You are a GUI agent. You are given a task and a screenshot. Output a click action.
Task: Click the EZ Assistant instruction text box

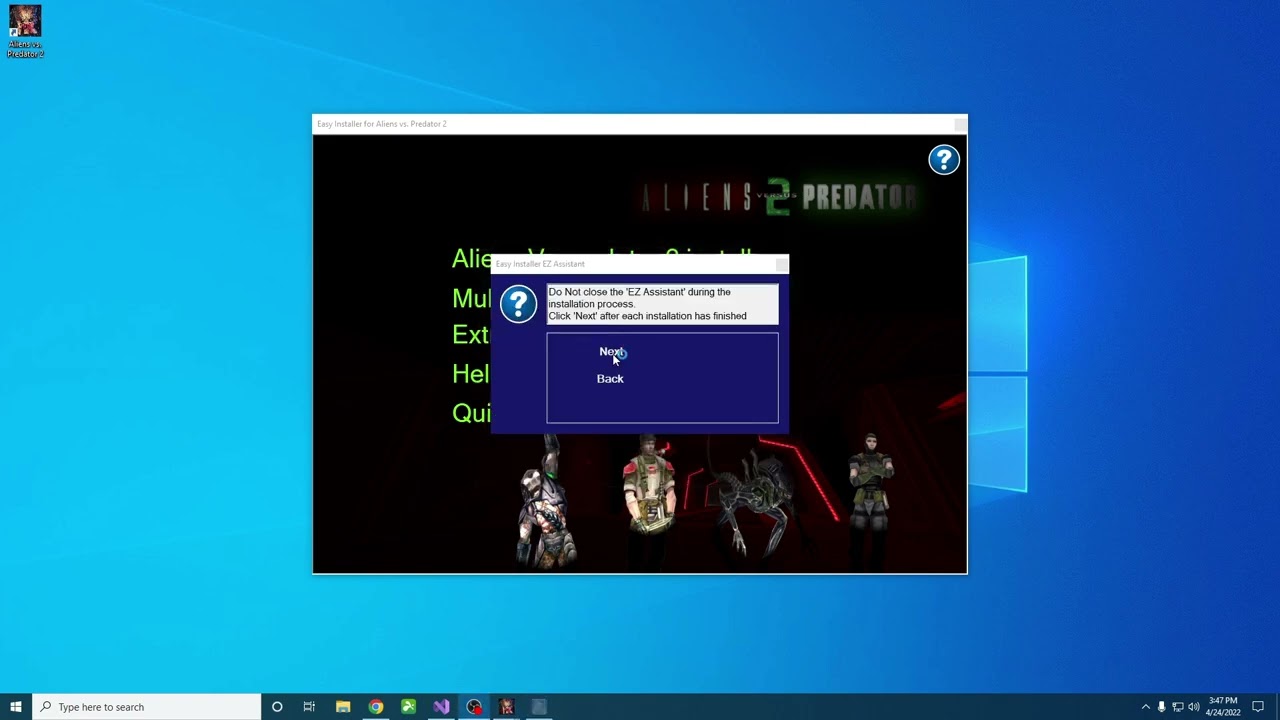(x=662, y=304)
